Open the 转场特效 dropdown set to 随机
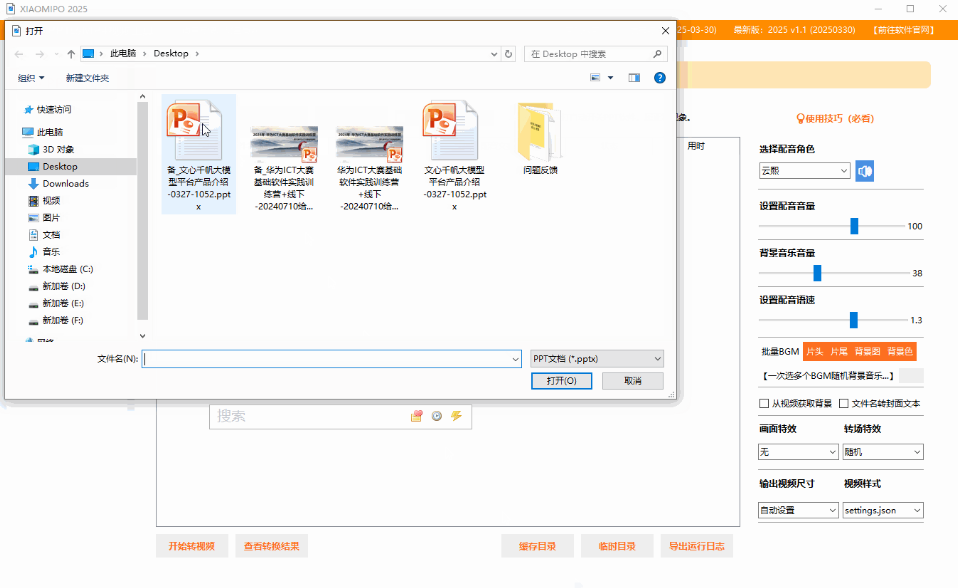Image resolution: width=958 pixels, height=588 pixels. tap(883, 452)
